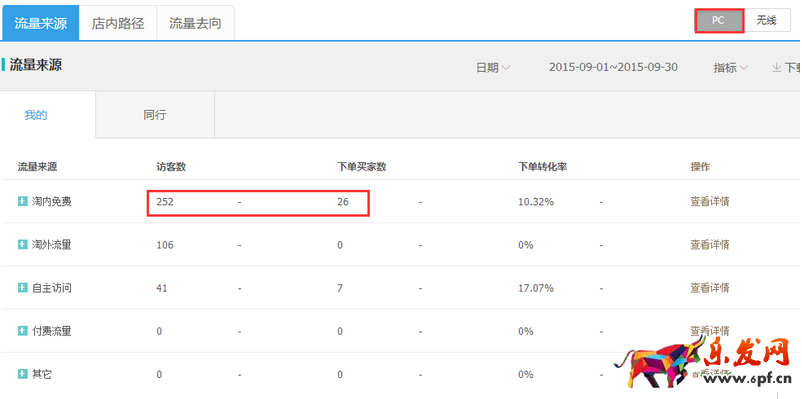The image size is (802, 399).
Task: Expand the 自主访问 row plus icon
Action: (x=22, y=288)
